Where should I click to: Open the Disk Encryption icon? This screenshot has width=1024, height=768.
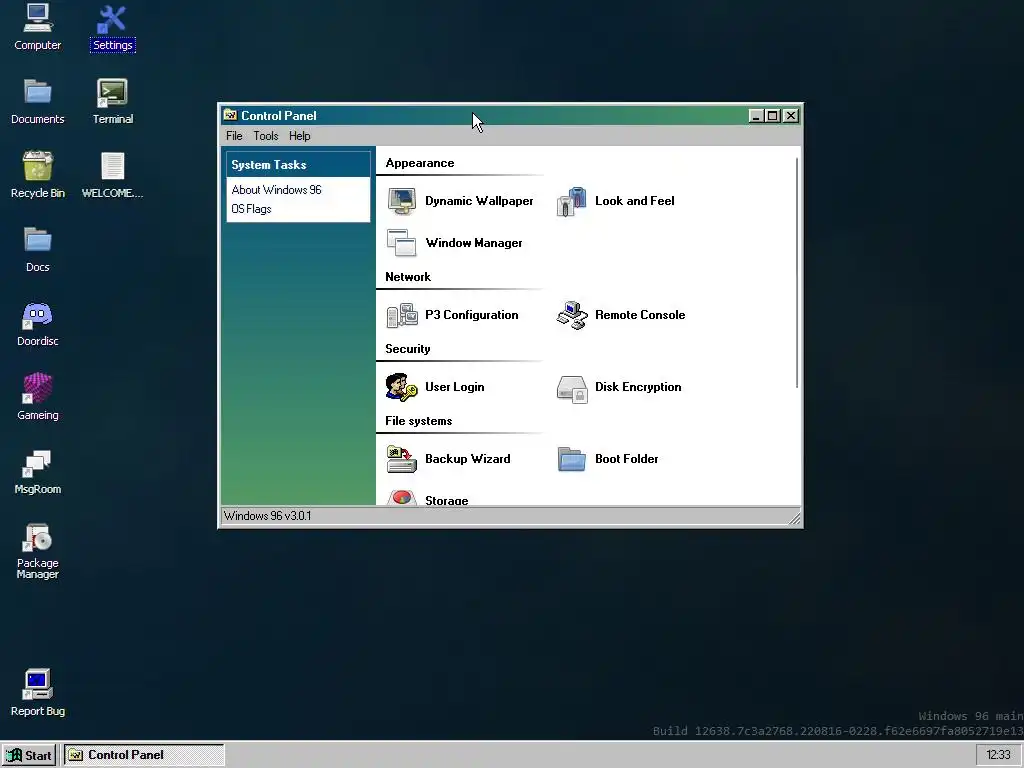(571, 388)
